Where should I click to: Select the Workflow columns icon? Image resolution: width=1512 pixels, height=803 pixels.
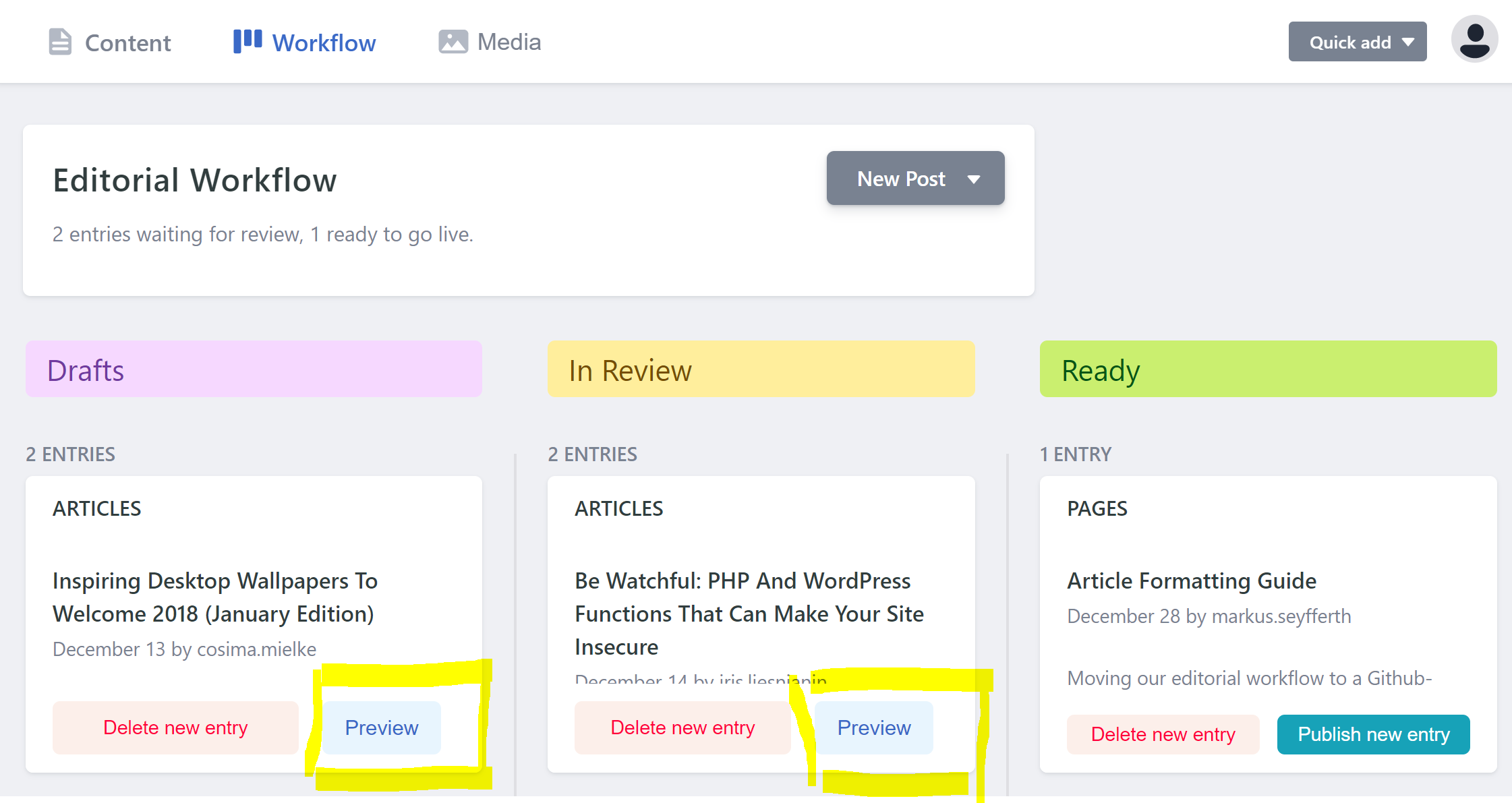pos(246,41)
